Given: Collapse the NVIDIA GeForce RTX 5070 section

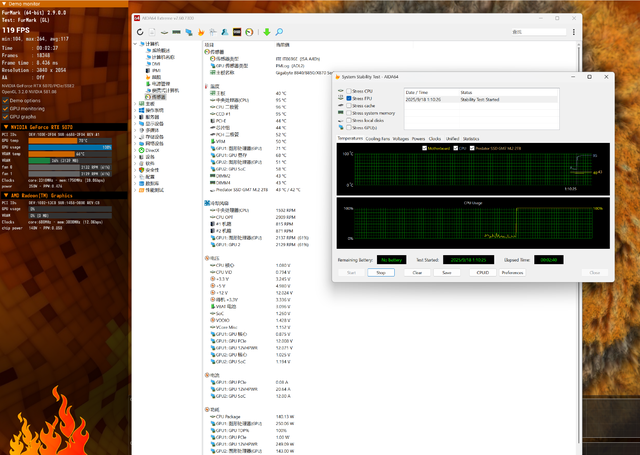Looking at the screenshot, I should (4, 128).
